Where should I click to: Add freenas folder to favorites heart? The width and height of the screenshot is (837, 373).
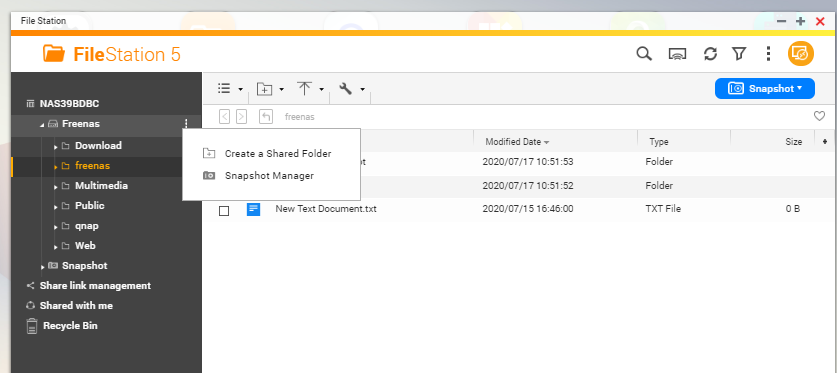click(x=819, y=116)
